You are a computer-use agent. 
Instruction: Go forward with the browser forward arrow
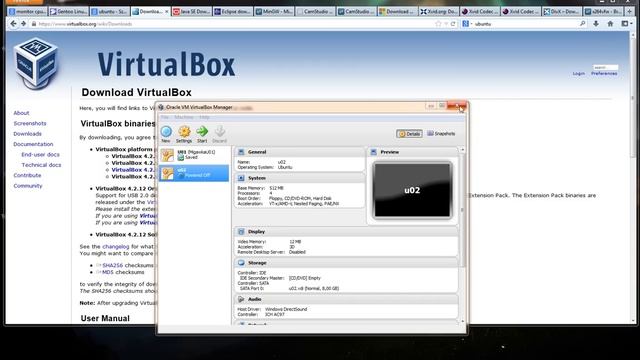click(x=23, y=24)
